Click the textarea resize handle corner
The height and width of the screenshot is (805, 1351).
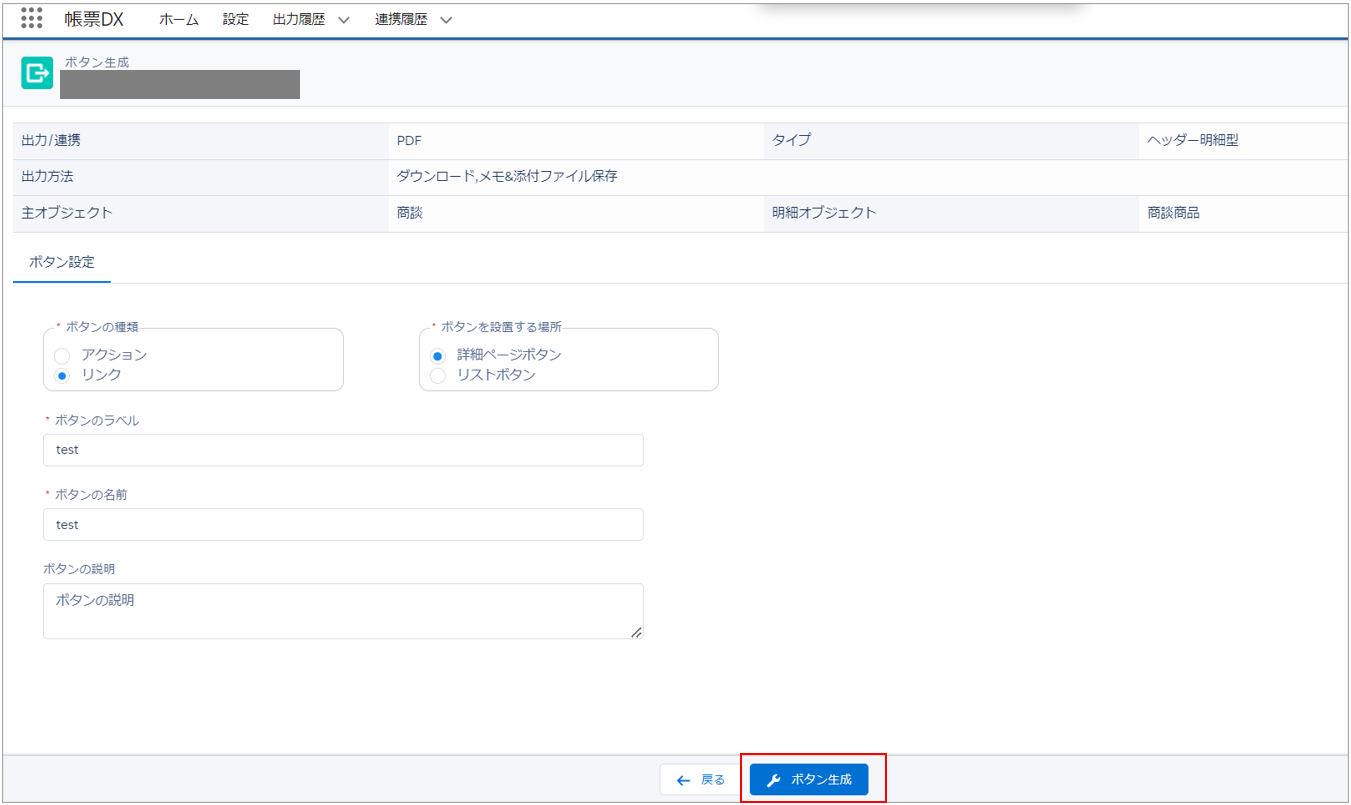(636, 632)
